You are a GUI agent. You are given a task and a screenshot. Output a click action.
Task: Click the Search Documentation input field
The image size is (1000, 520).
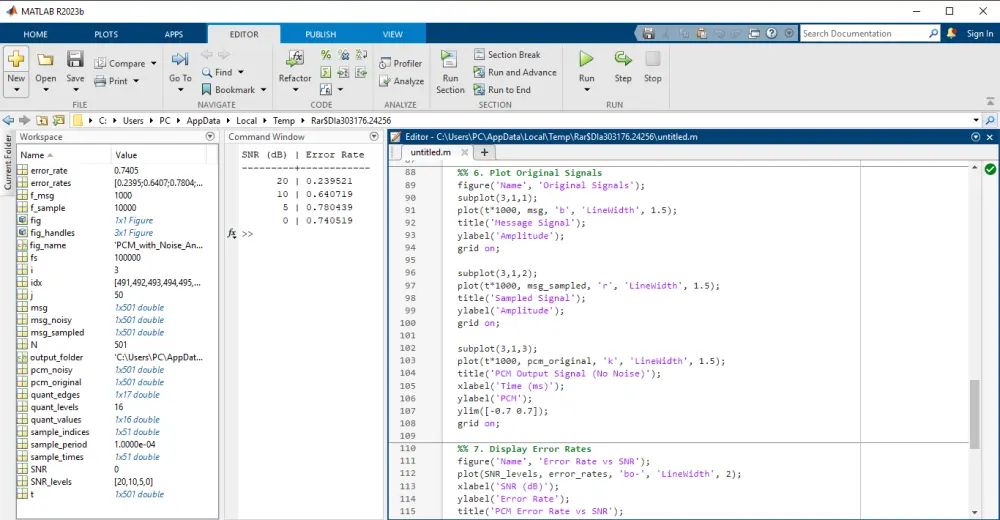[864, 33]
